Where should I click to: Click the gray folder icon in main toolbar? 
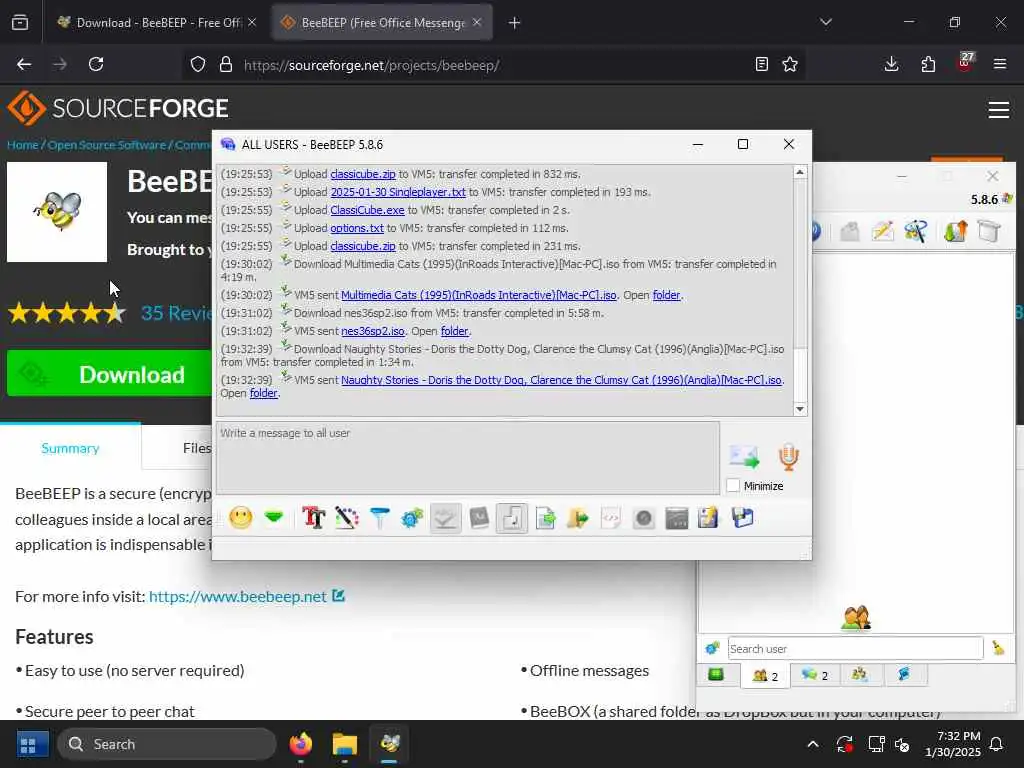click(850, 231)
